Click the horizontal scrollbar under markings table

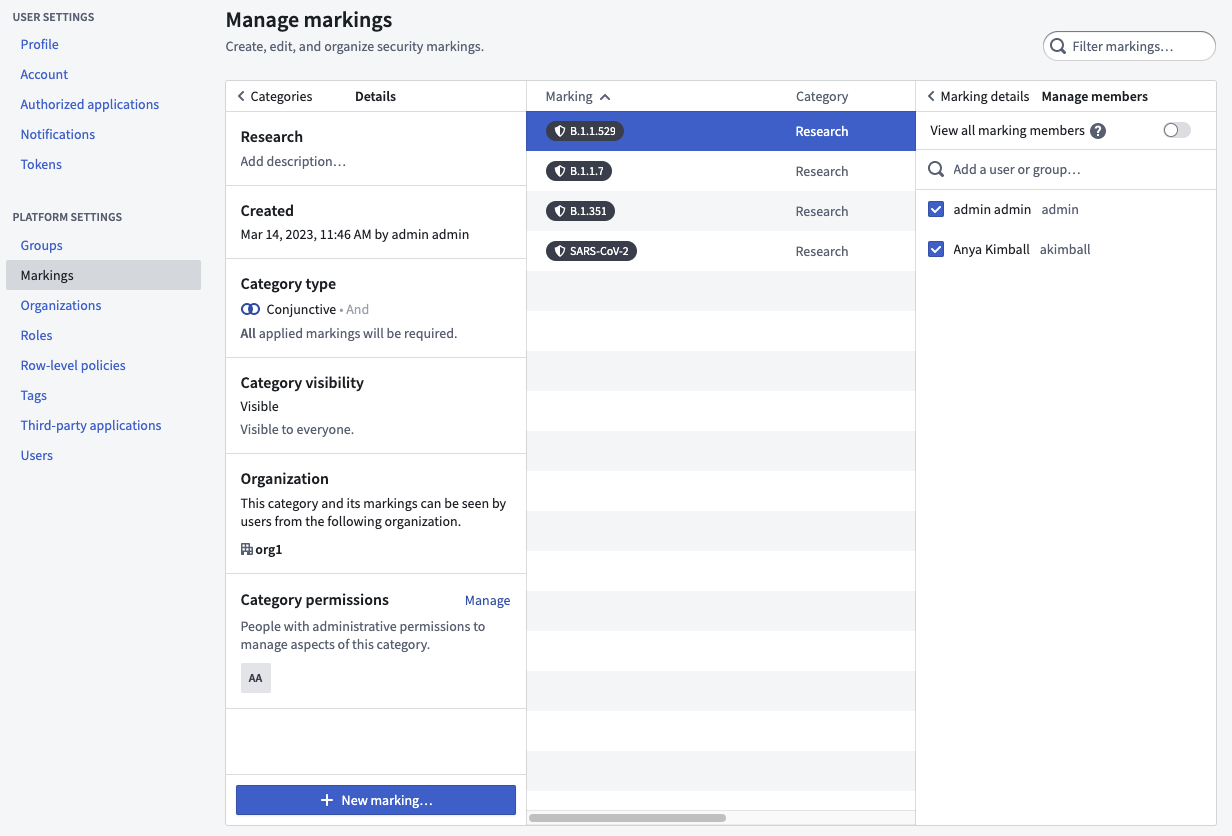pos(627,818)
